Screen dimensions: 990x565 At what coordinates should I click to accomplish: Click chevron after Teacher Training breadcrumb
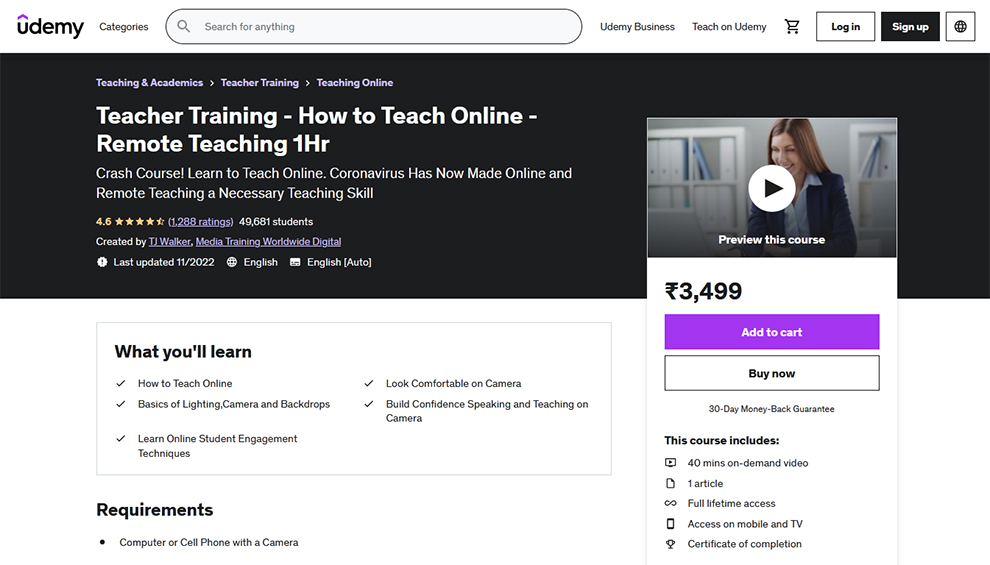pos(307,83)
